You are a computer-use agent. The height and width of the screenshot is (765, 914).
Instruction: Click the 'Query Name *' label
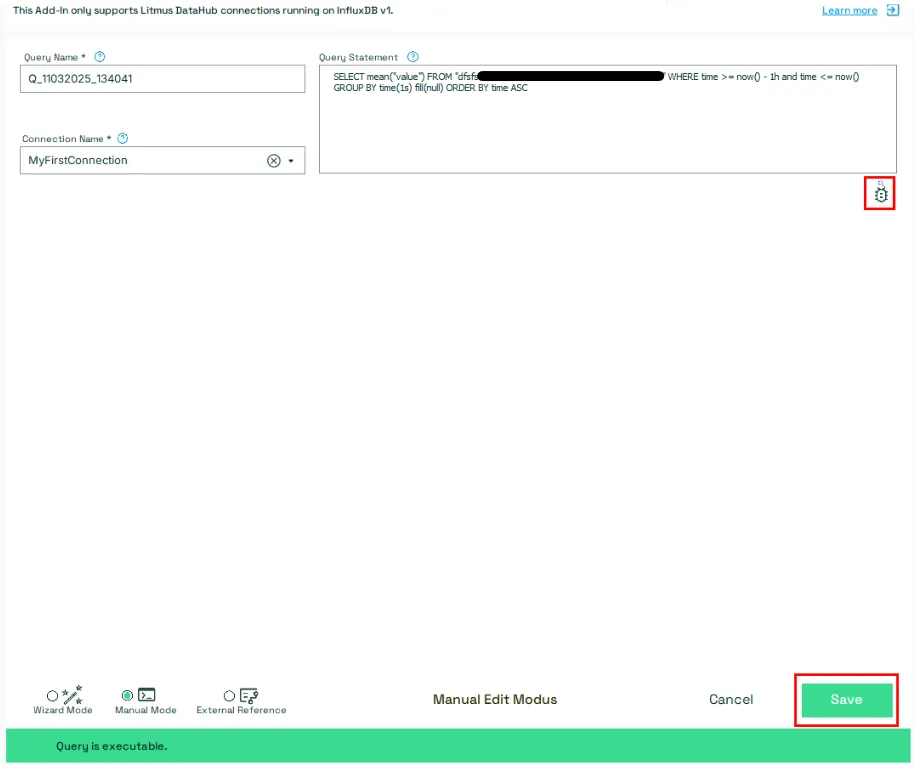[x=55, y=57]
